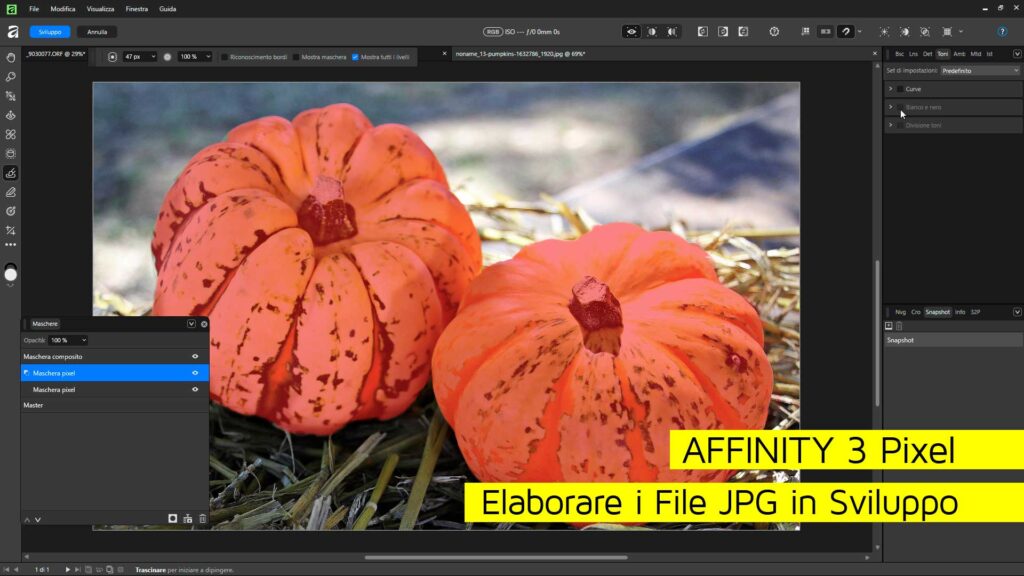Screen dimensions: 1024x576
Task: Enable the Bianco e nero checkbox
Action: point(900,107)
